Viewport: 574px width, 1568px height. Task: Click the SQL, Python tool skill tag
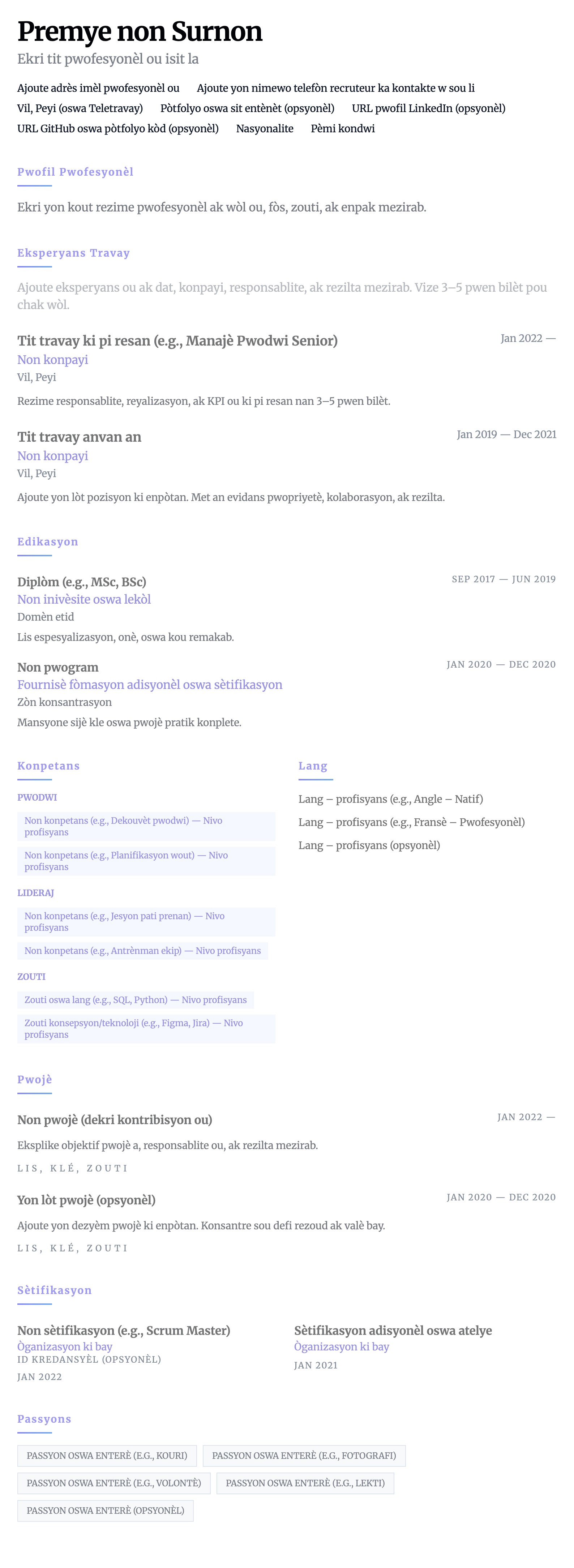tap(135, 999)
